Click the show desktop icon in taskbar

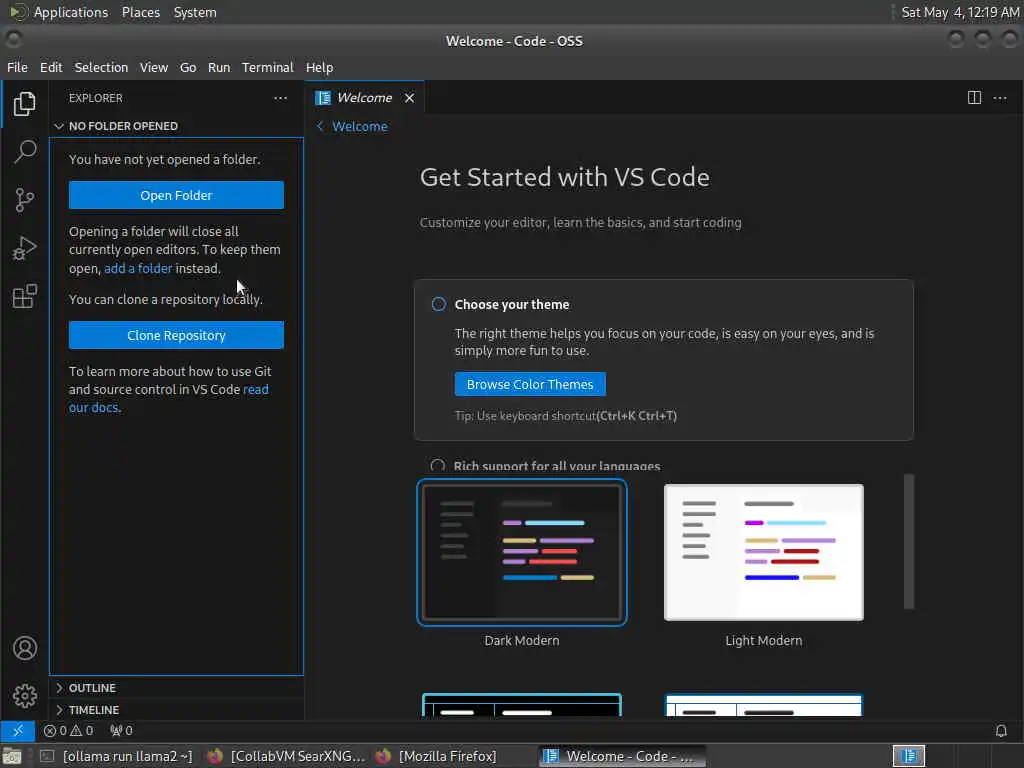point(12,757)
